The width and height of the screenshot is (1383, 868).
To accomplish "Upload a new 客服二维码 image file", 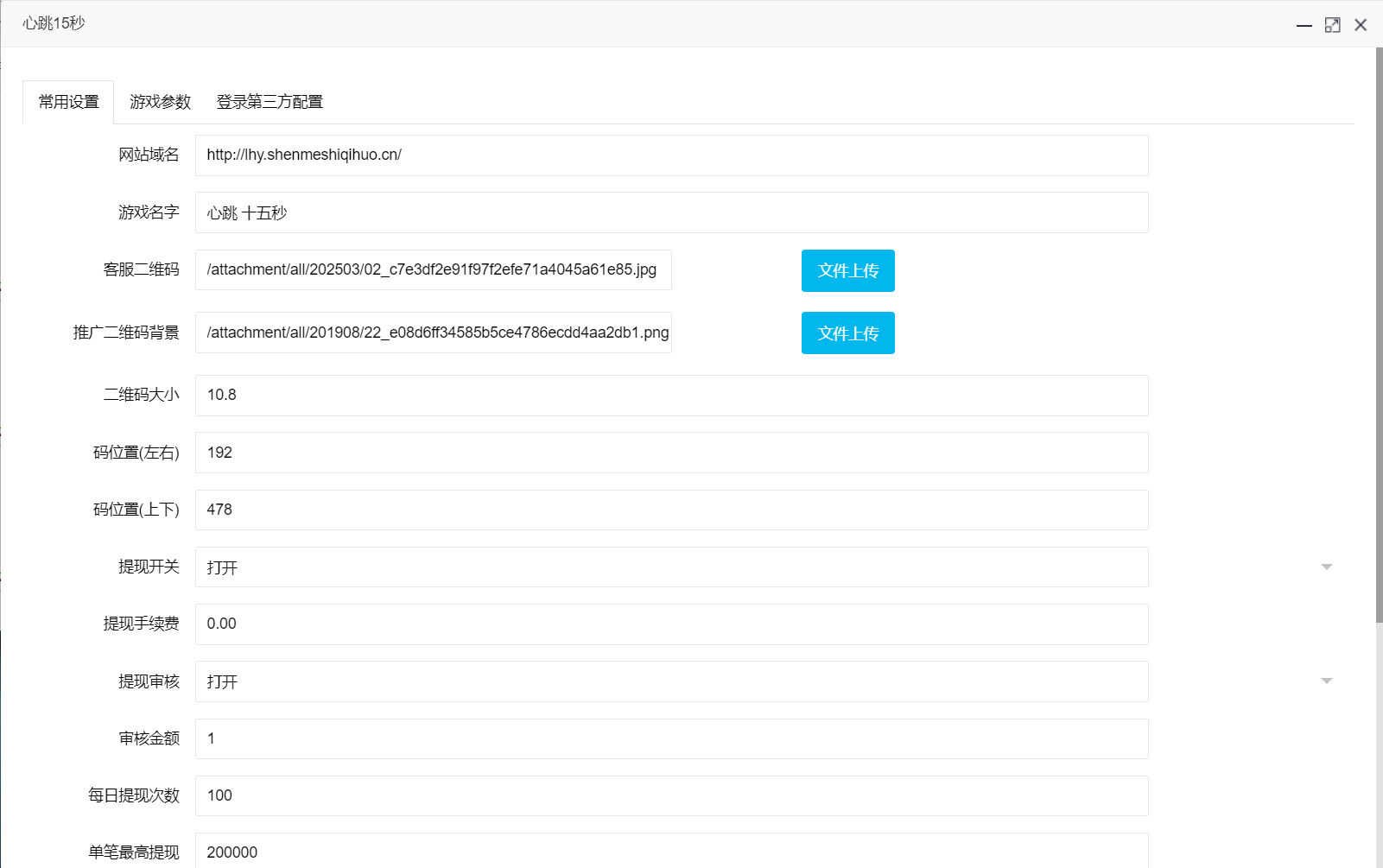I will pos(847,270).
